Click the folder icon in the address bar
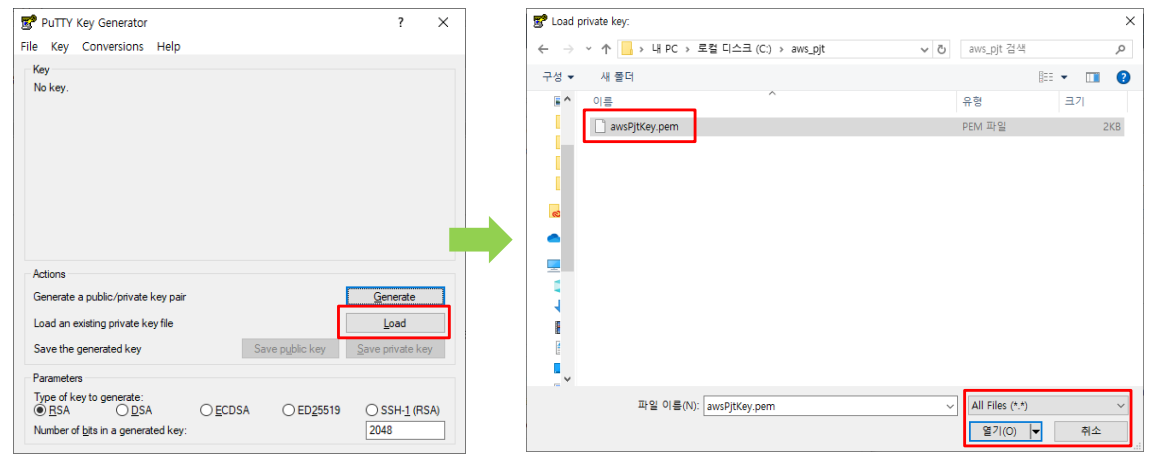1157x468 pixels. point(627,49)
